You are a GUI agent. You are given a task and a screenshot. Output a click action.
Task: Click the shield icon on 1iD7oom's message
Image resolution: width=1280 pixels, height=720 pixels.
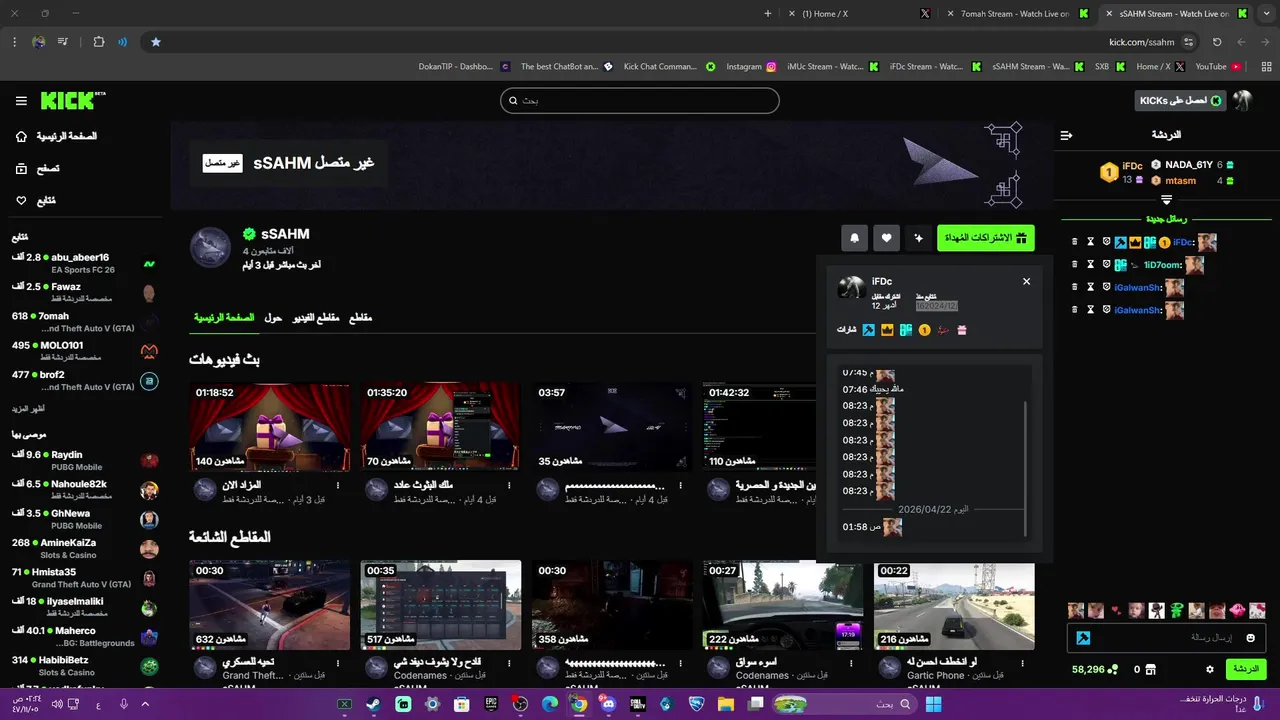[1107, 265]
